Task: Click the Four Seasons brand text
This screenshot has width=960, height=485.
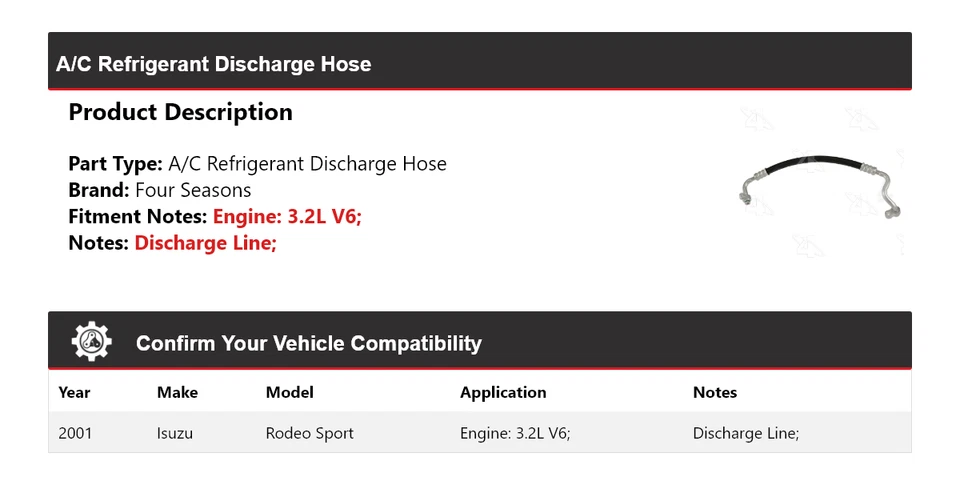Action: [193, 190]
